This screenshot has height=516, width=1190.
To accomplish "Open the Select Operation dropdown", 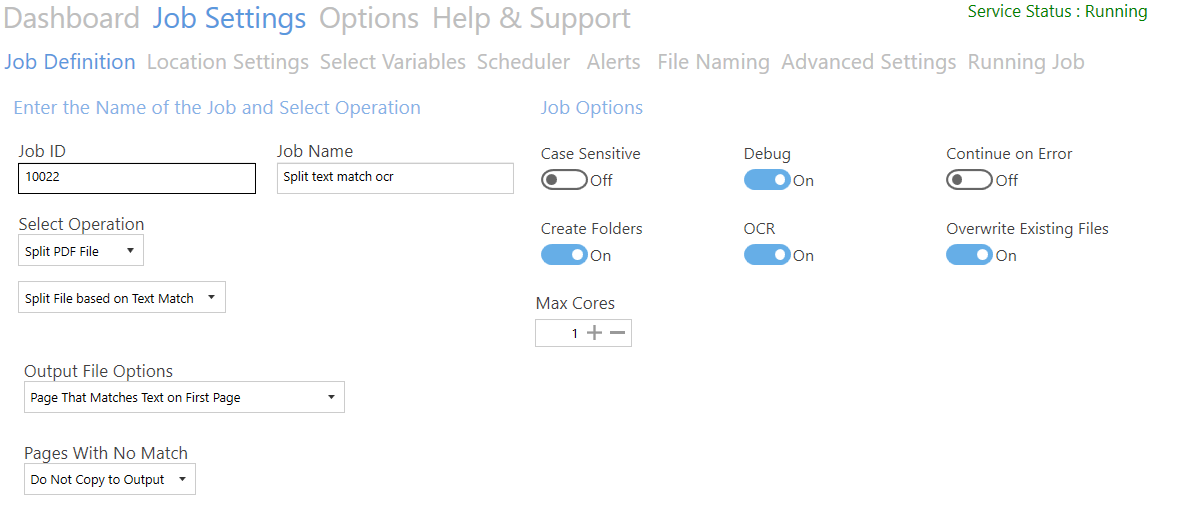I will [x=80, y=251].
